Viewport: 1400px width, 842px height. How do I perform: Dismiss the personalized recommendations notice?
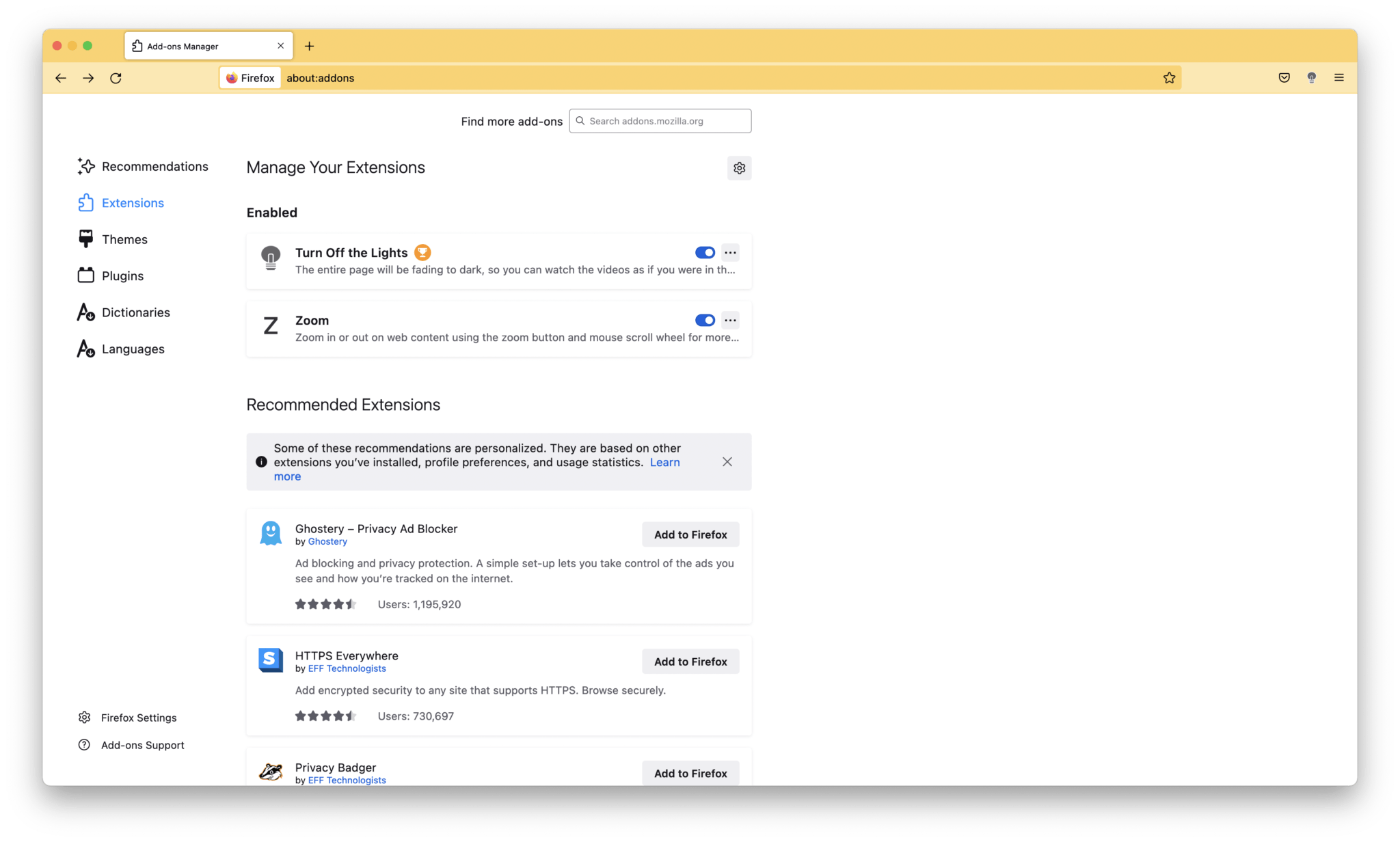tap(727, 462)
